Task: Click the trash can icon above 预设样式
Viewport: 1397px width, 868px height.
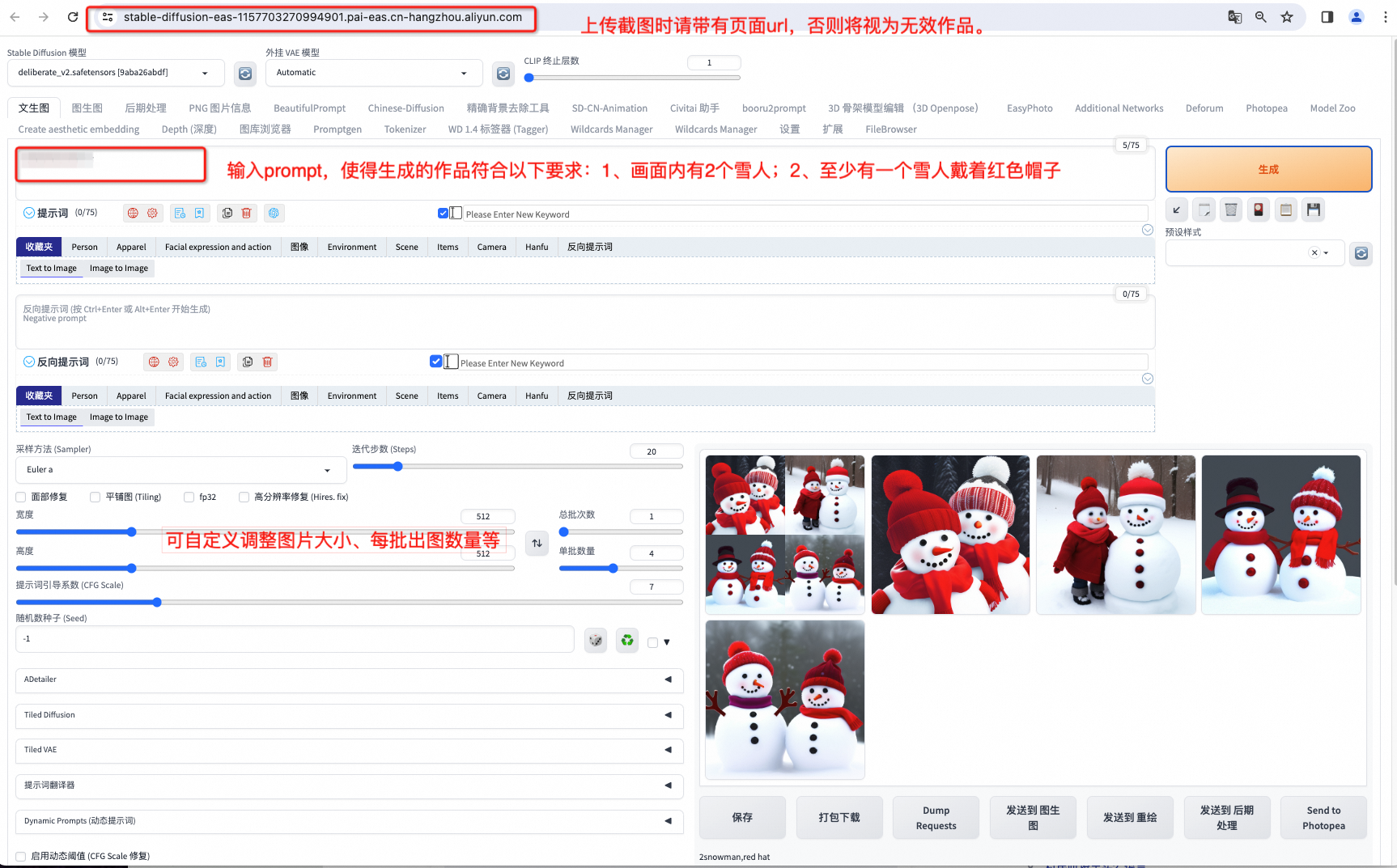Action: pos(1230,210)
